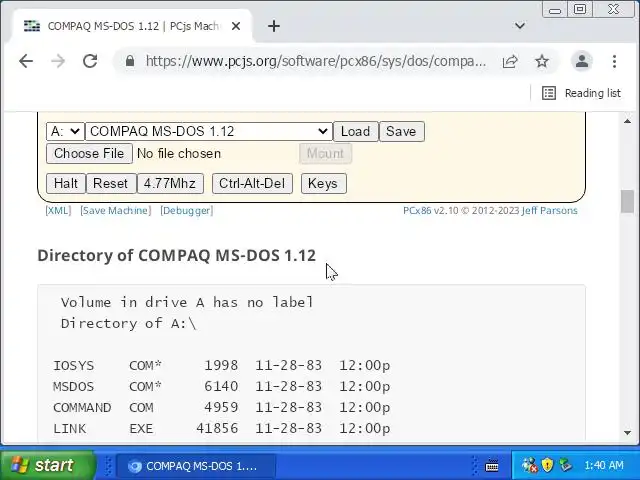640x480 pixels.
Task: View site security lock info
Action: click(130, 61)
